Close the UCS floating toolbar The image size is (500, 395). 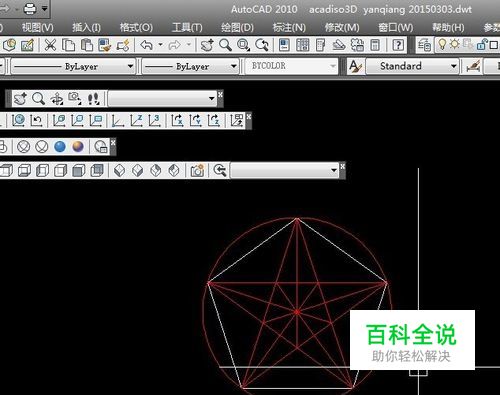249,116
